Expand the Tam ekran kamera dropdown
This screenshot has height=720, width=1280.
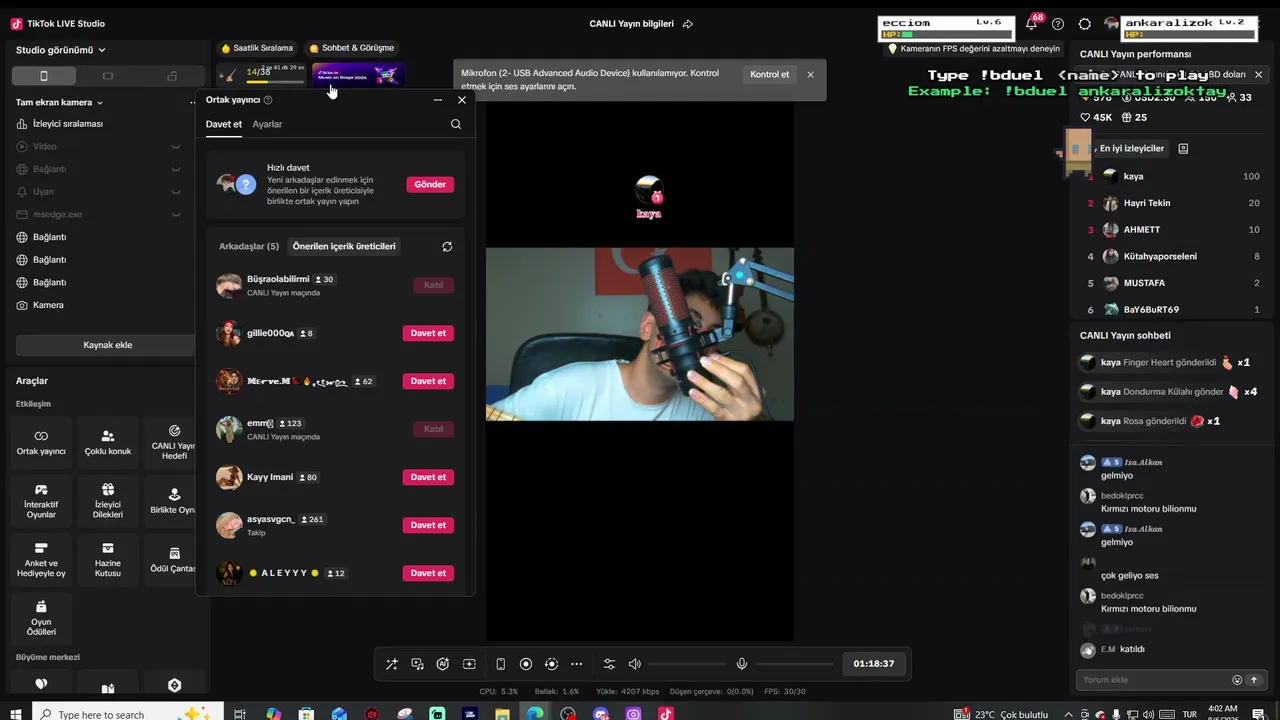pos(60,102)
